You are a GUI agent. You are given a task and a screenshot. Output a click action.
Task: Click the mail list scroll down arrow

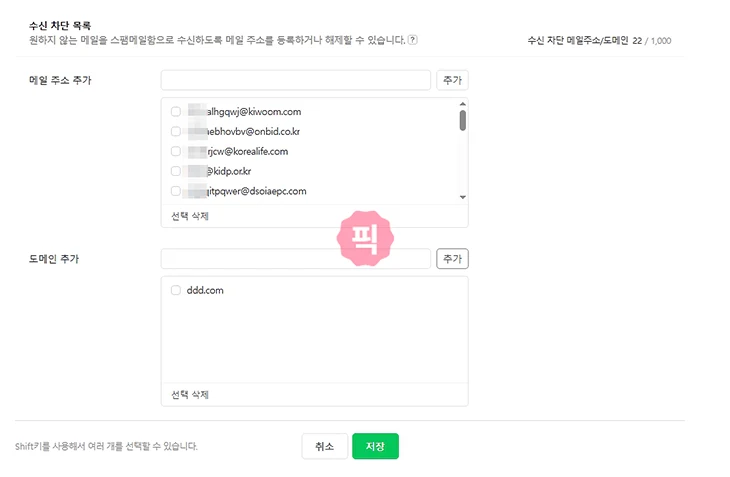462,197
